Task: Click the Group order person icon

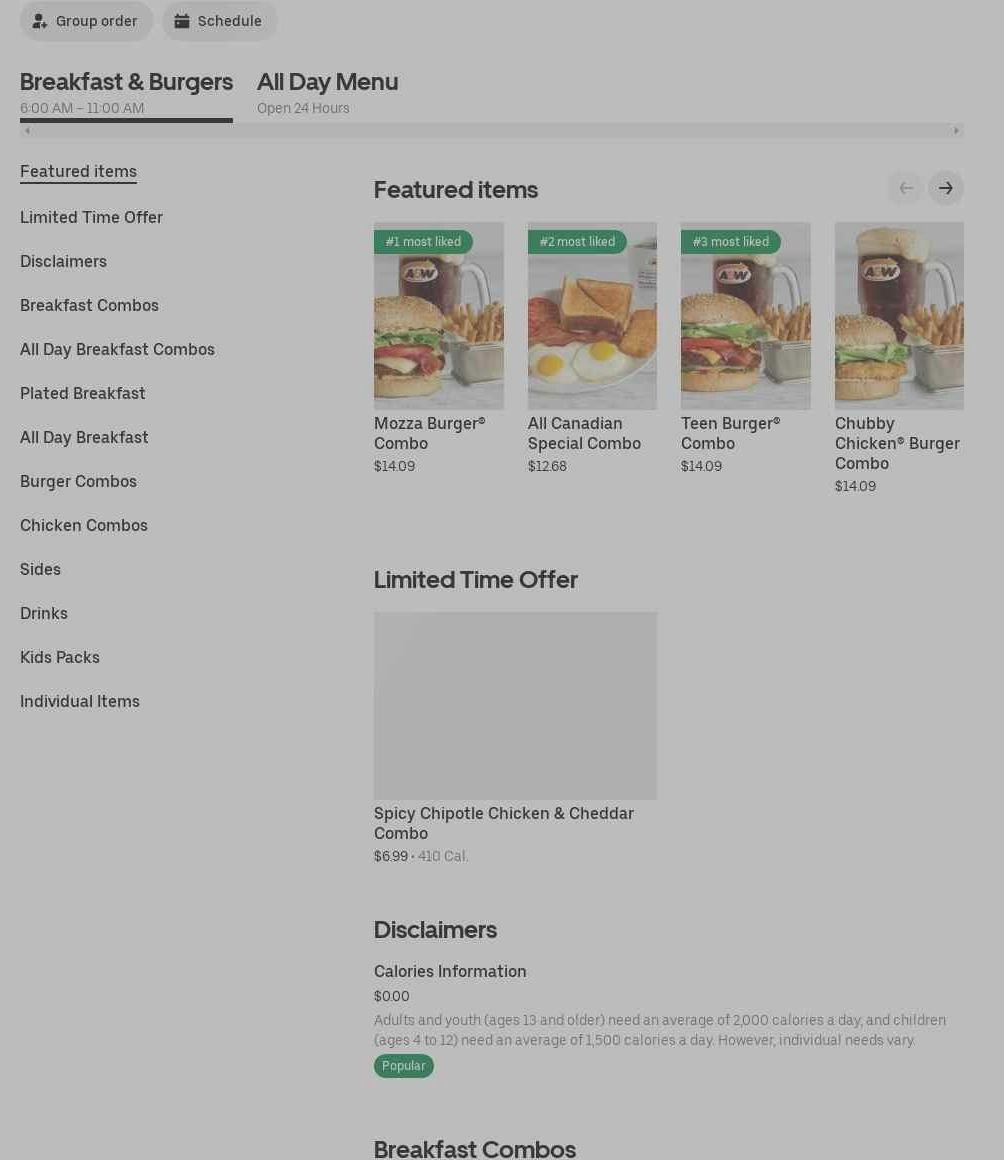Action: tap(40, 21)
